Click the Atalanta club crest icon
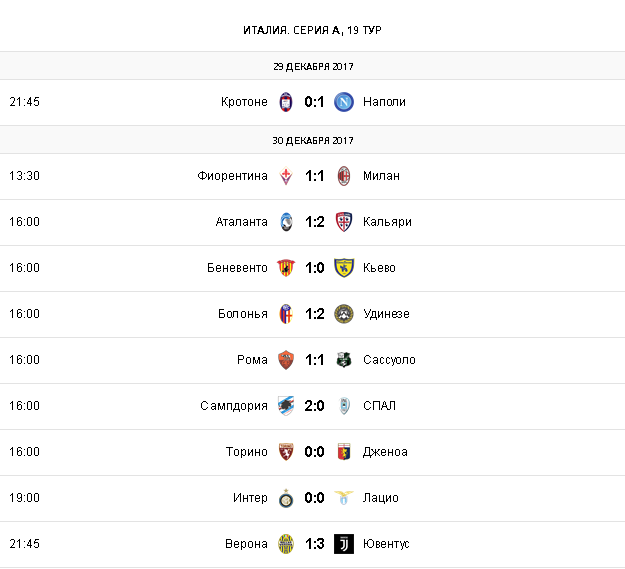 point(286,222)
